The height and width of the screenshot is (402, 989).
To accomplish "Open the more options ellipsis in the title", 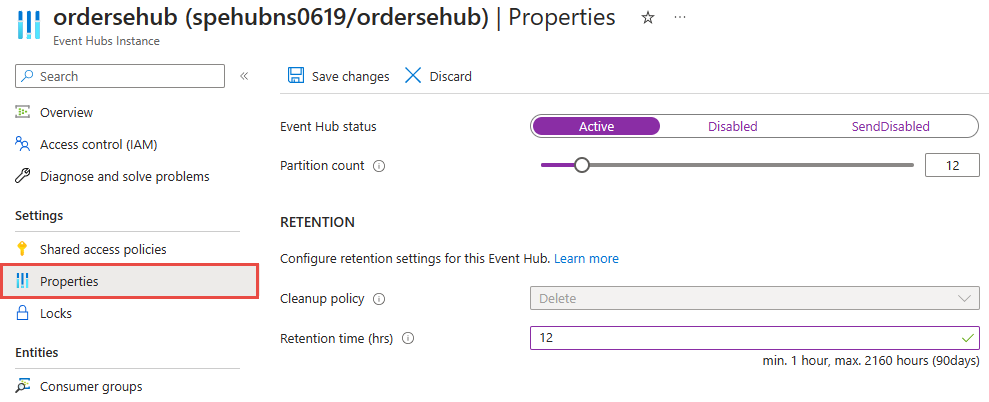I will pos(681,18).
